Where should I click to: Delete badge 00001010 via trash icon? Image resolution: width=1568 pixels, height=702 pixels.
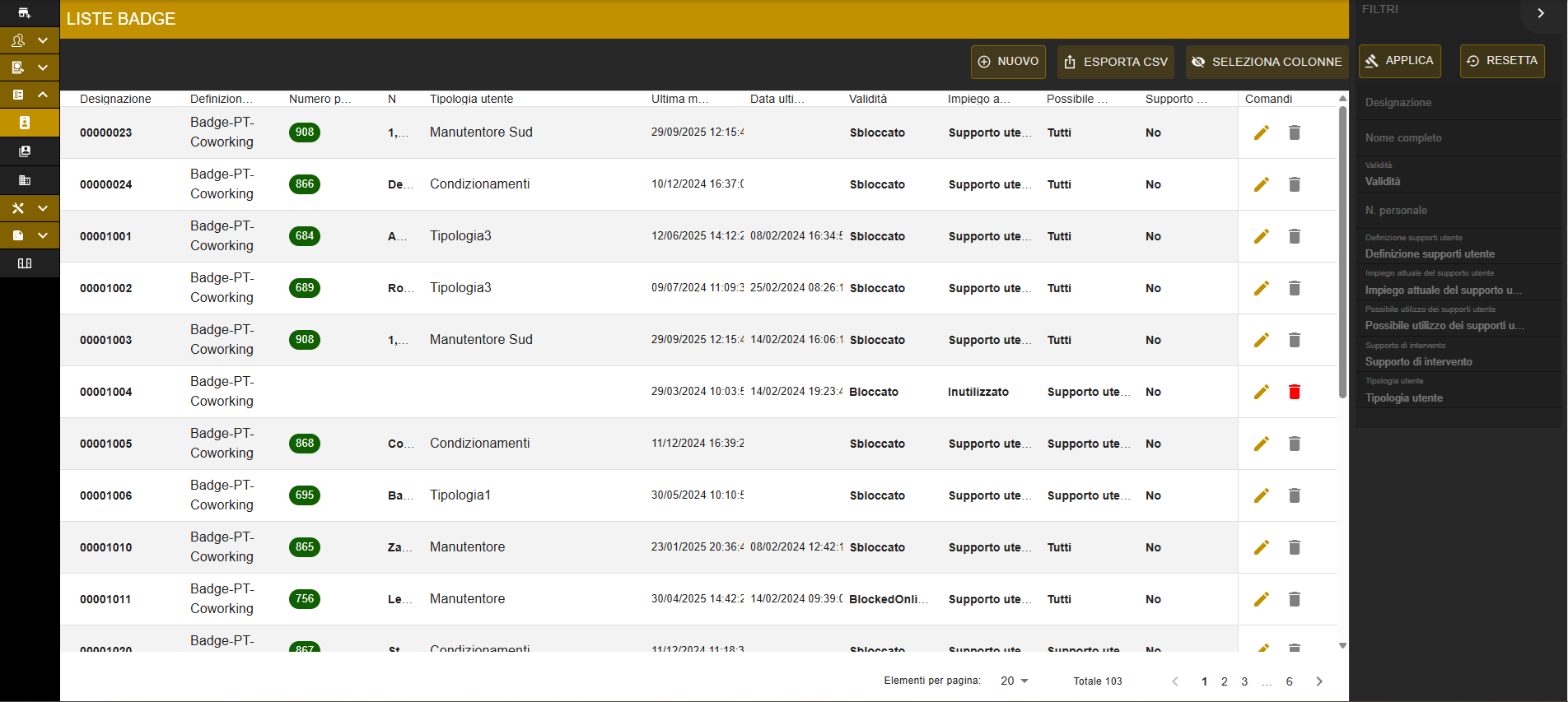click(1295, 547)
